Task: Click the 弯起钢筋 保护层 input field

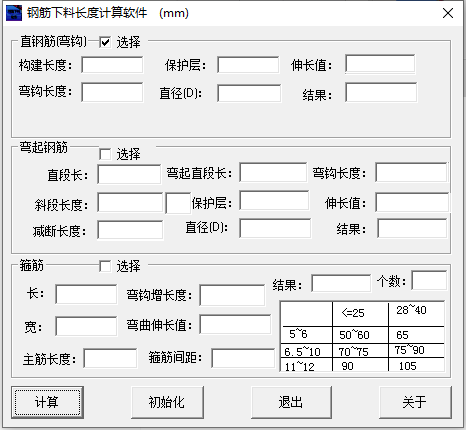Action: coord(274,200)
